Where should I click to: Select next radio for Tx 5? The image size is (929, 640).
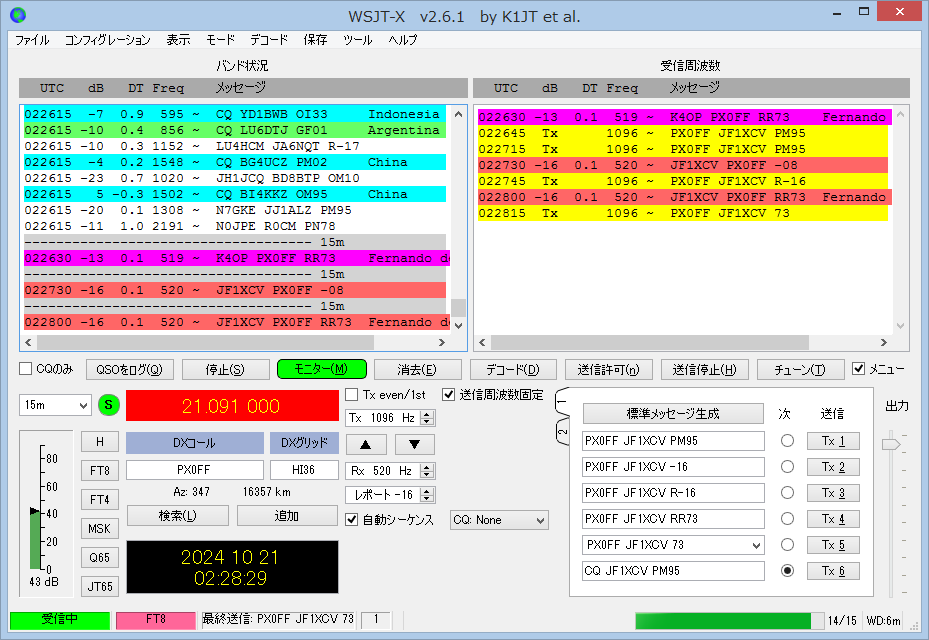click(x=787, y=545)
